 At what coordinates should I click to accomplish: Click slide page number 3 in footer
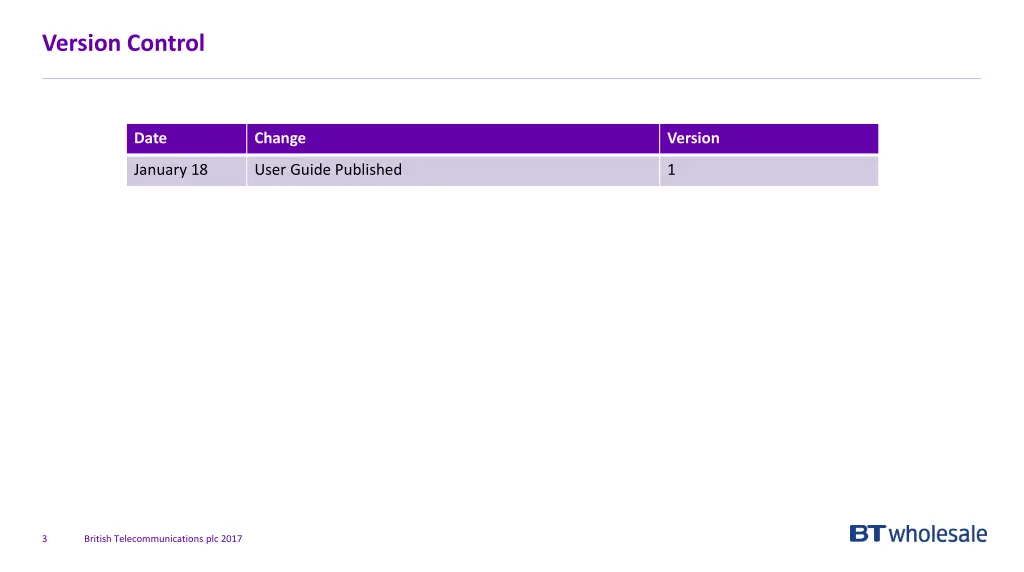point(44,539)
